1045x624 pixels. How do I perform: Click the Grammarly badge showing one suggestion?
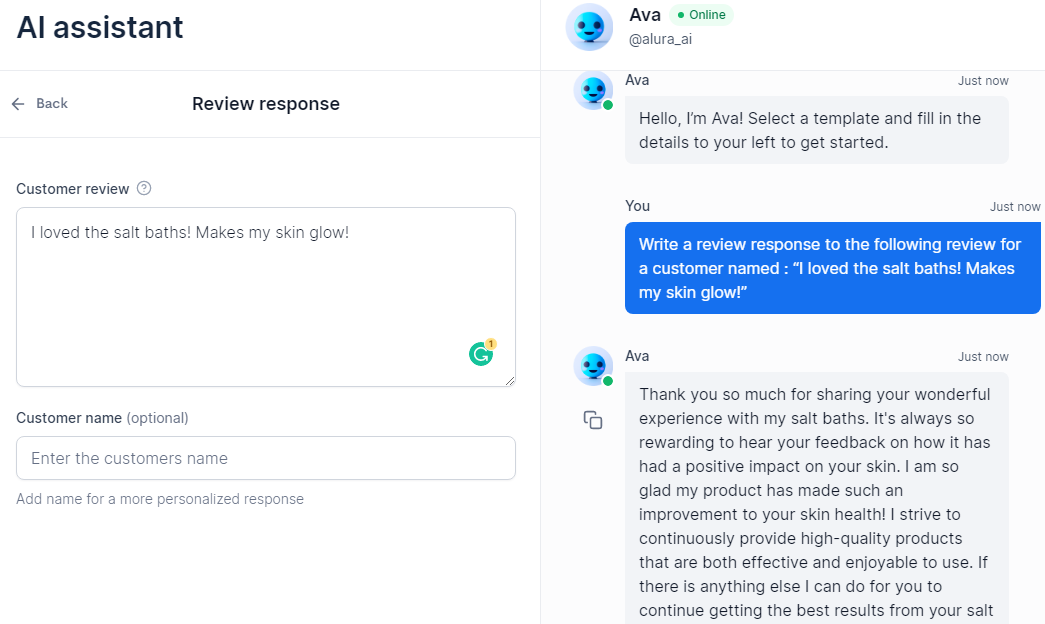pyautogui.click(x=489, y=344)
